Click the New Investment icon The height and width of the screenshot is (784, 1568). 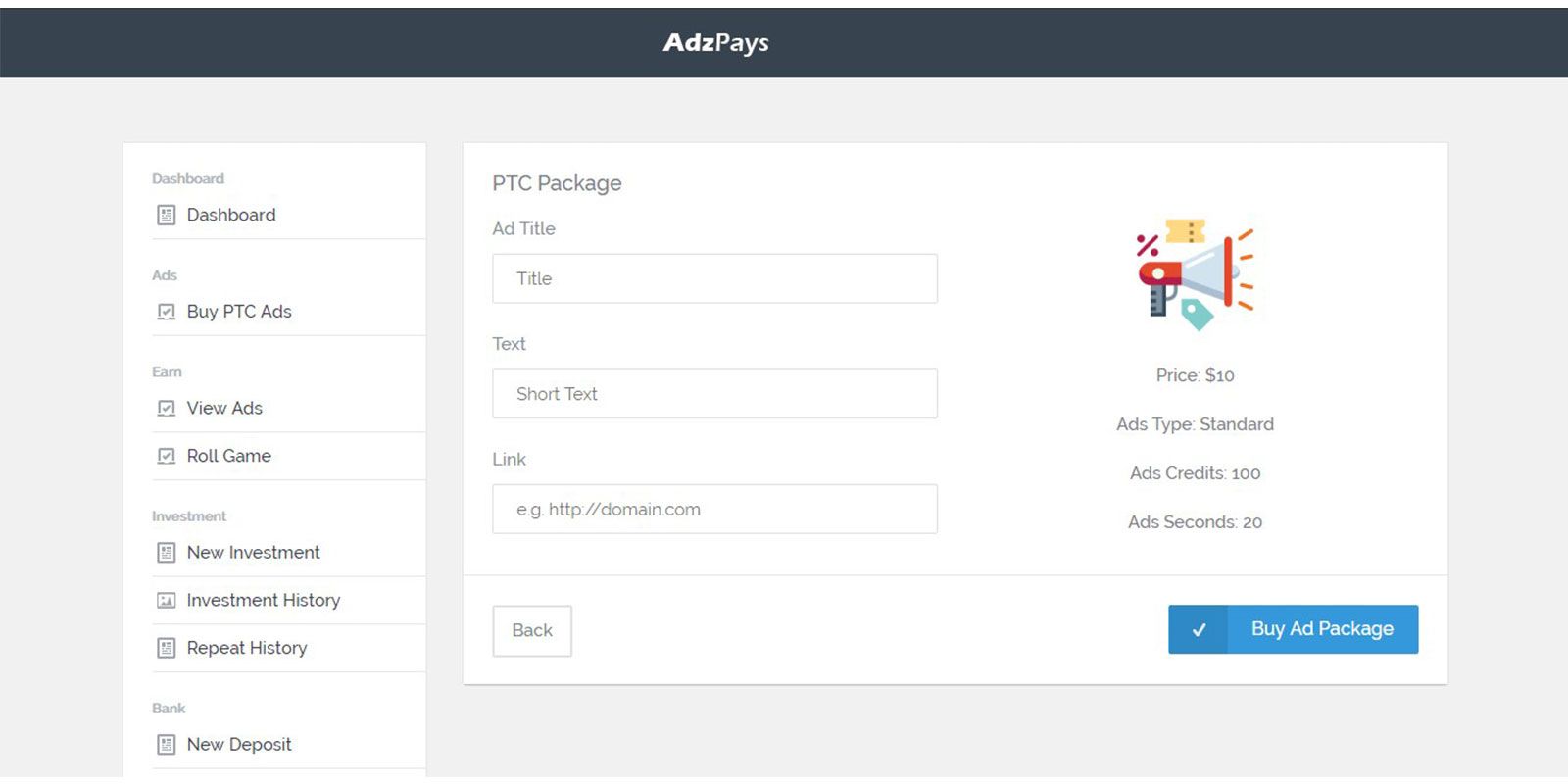[x=167, y=553]
